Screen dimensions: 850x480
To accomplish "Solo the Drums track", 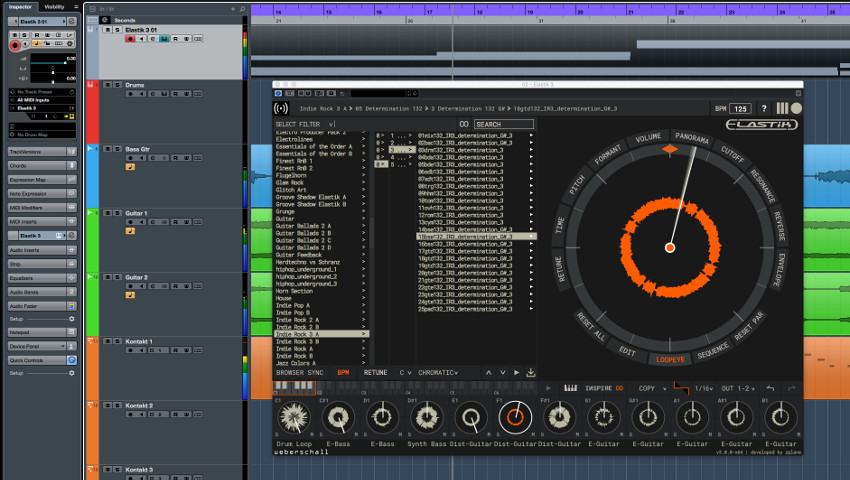I will click(117, 85).
